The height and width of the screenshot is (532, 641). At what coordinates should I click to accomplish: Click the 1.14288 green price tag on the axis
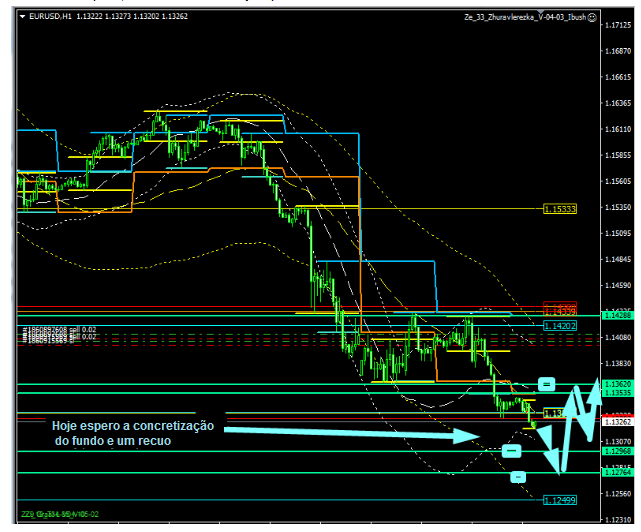point(618,316)
